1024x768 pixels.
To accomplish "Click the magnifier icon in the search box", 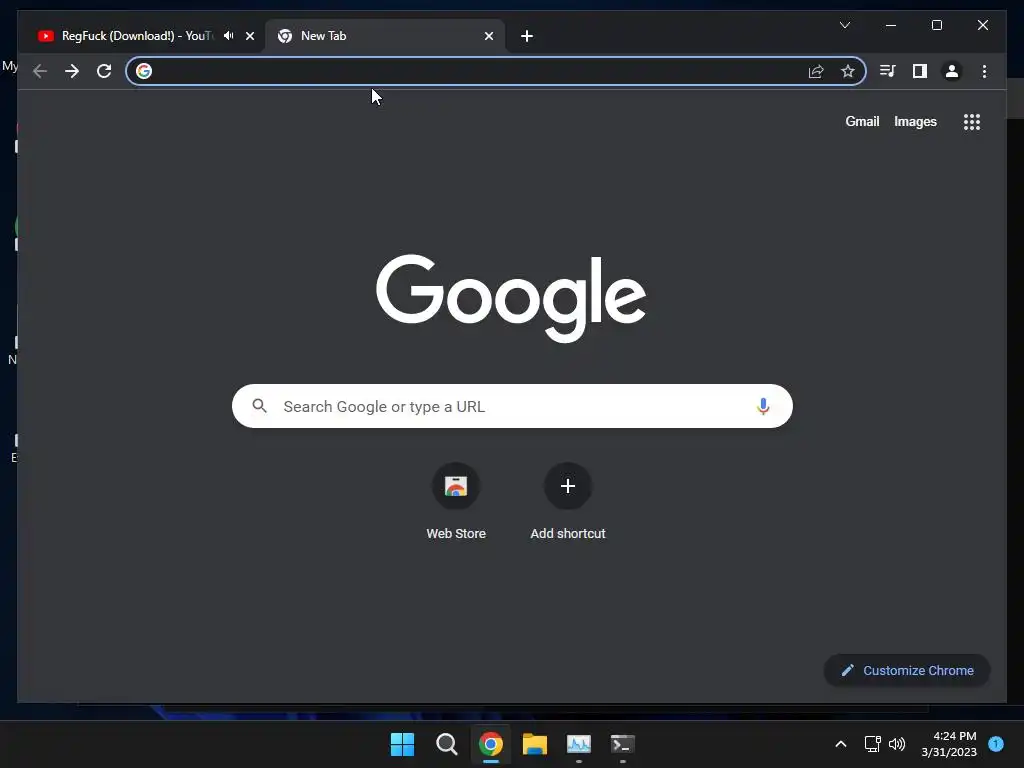I will [259, 406].
